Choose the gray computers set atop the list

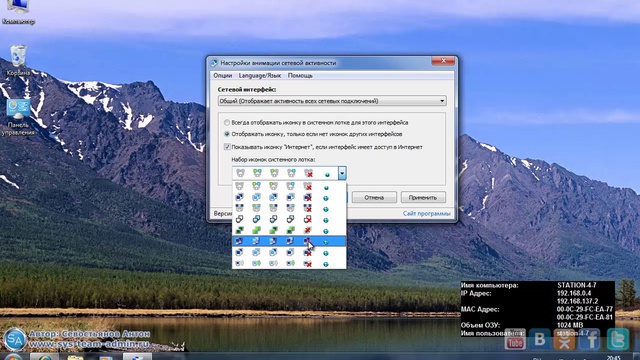pyautogui.click(x=289, y=187)
